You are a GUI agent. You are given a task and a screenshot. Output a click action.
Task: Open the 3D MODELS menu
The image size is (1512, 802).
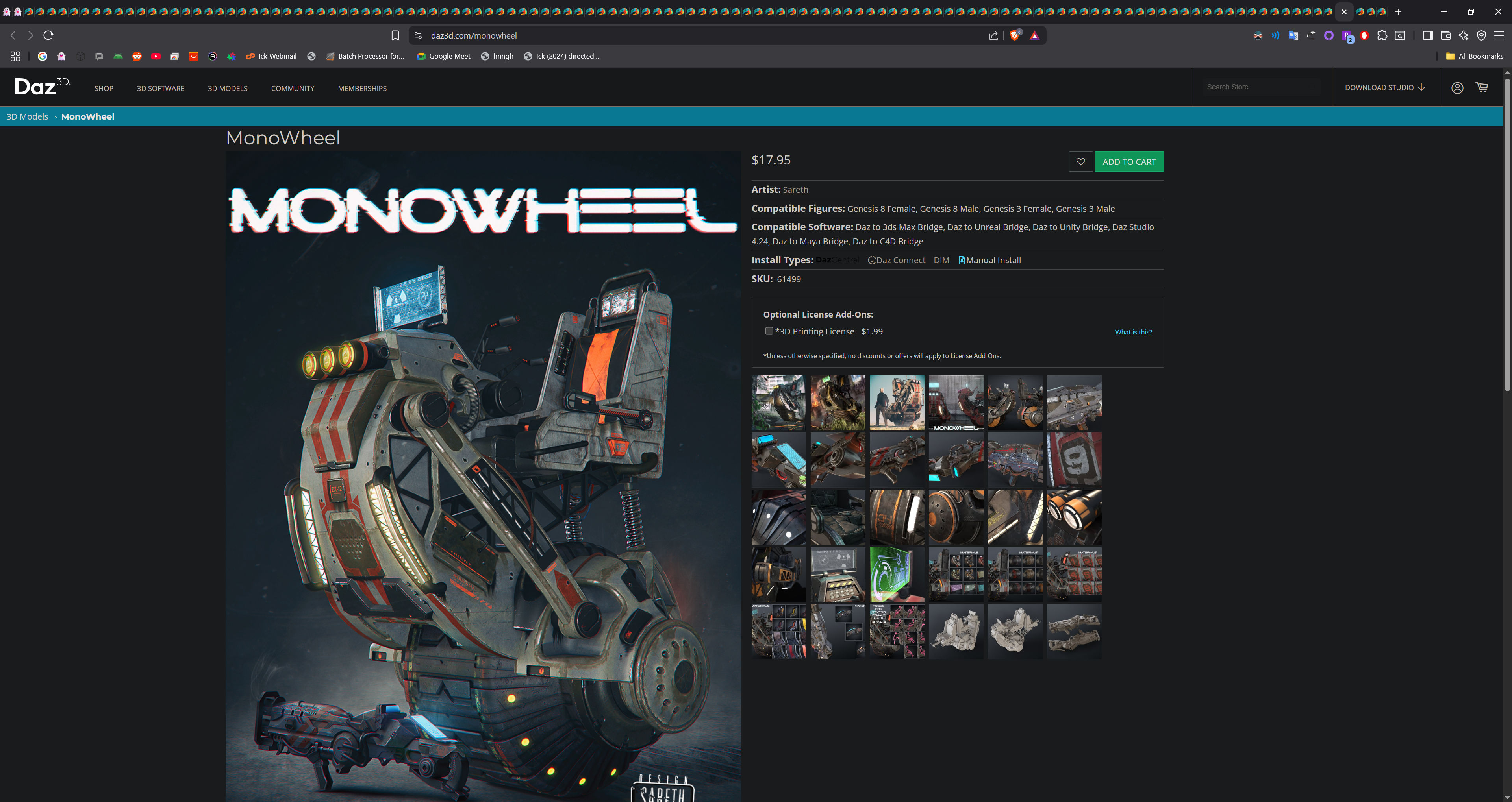coord(228,88)
